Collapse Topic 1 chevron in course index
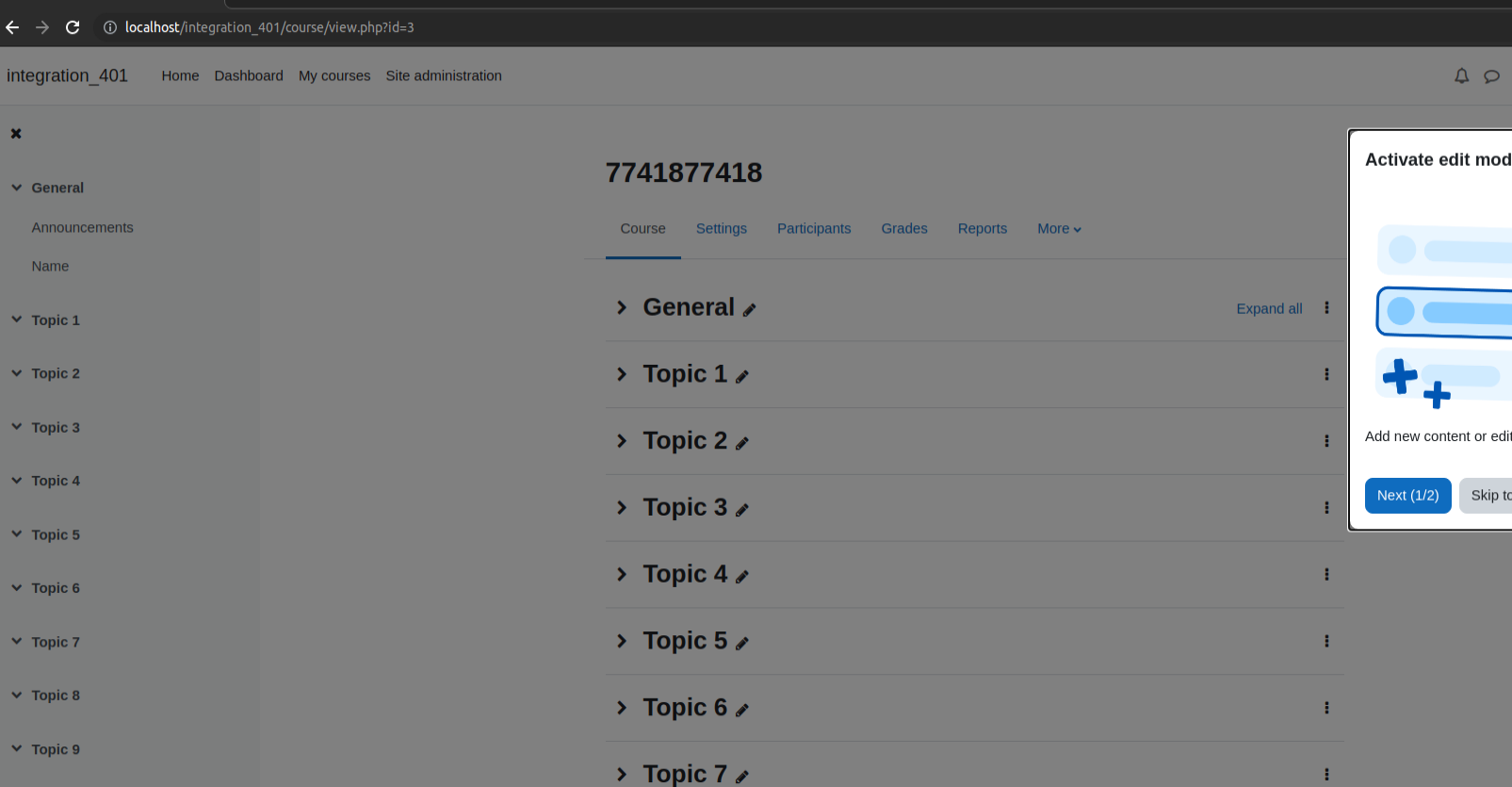This screenshot has height=787, width=1512. (x=17, y=320)
